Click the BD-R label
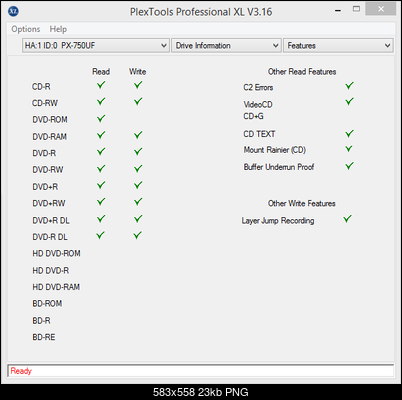 click(42, 321)
